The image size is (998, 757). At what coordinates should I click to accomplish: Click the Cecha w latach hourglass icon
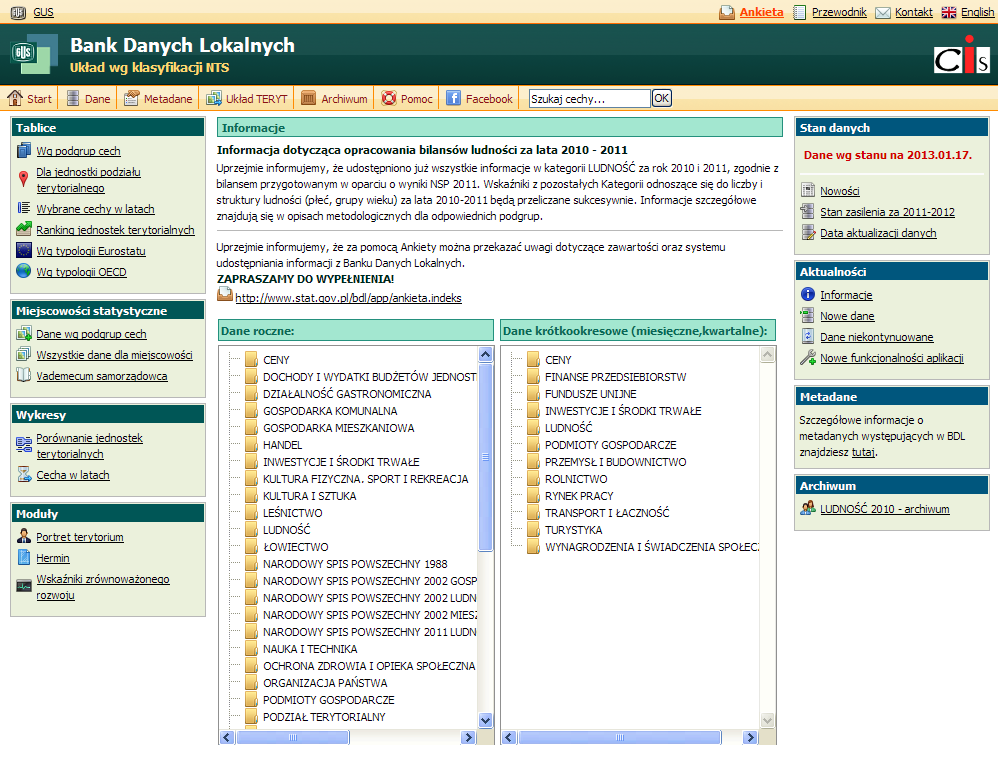[x=24, y=474]
